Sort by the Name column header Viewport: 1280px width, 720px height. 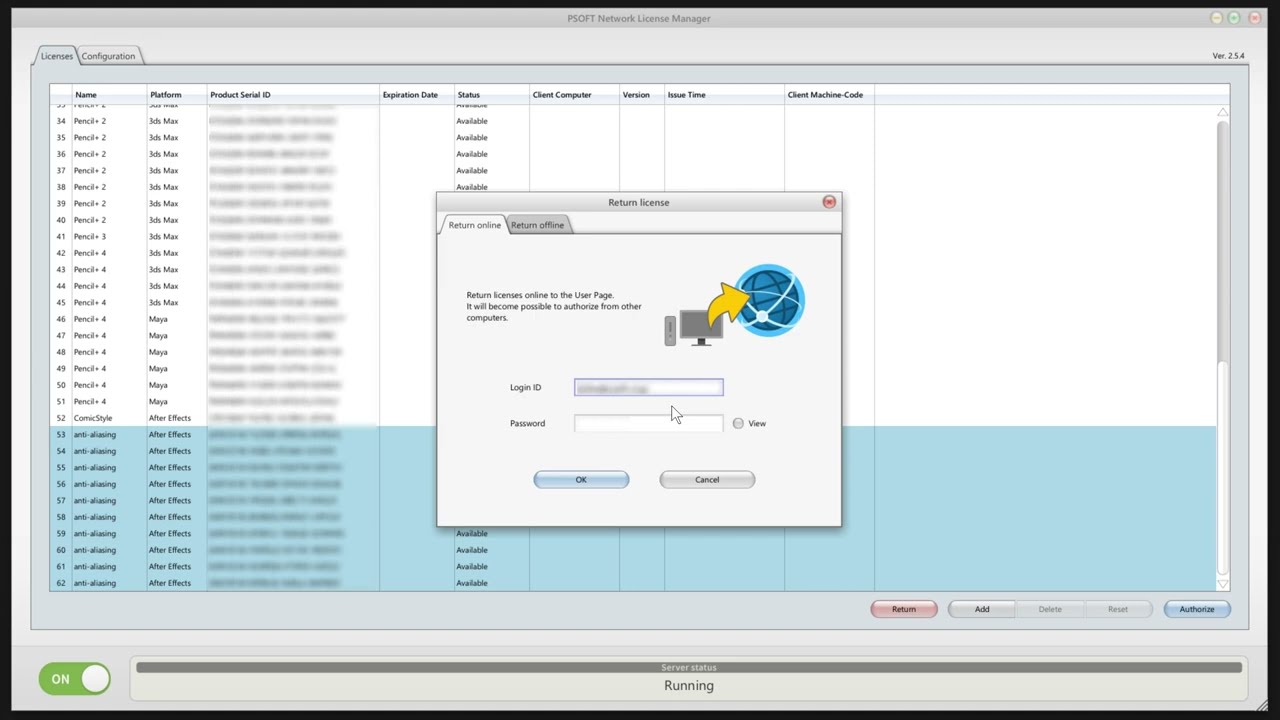pos(110,95)
